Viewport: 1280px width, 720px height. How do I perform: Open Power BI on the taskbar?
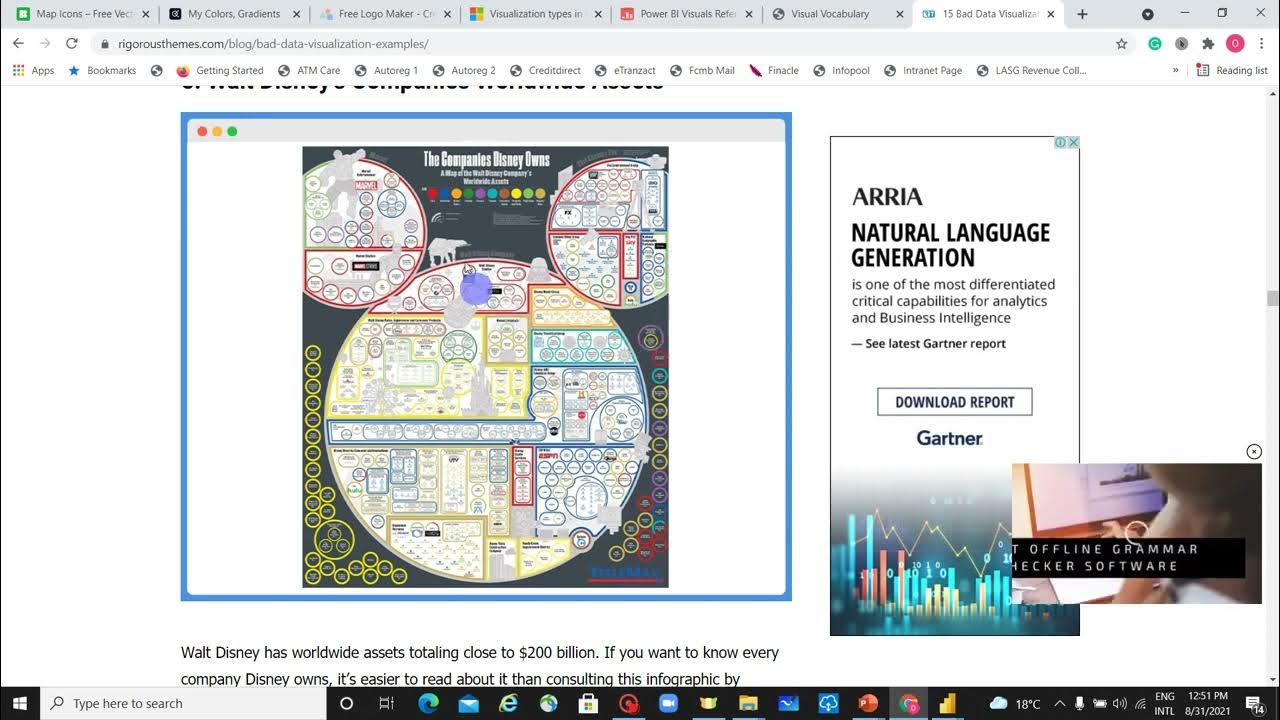point(948,703)
